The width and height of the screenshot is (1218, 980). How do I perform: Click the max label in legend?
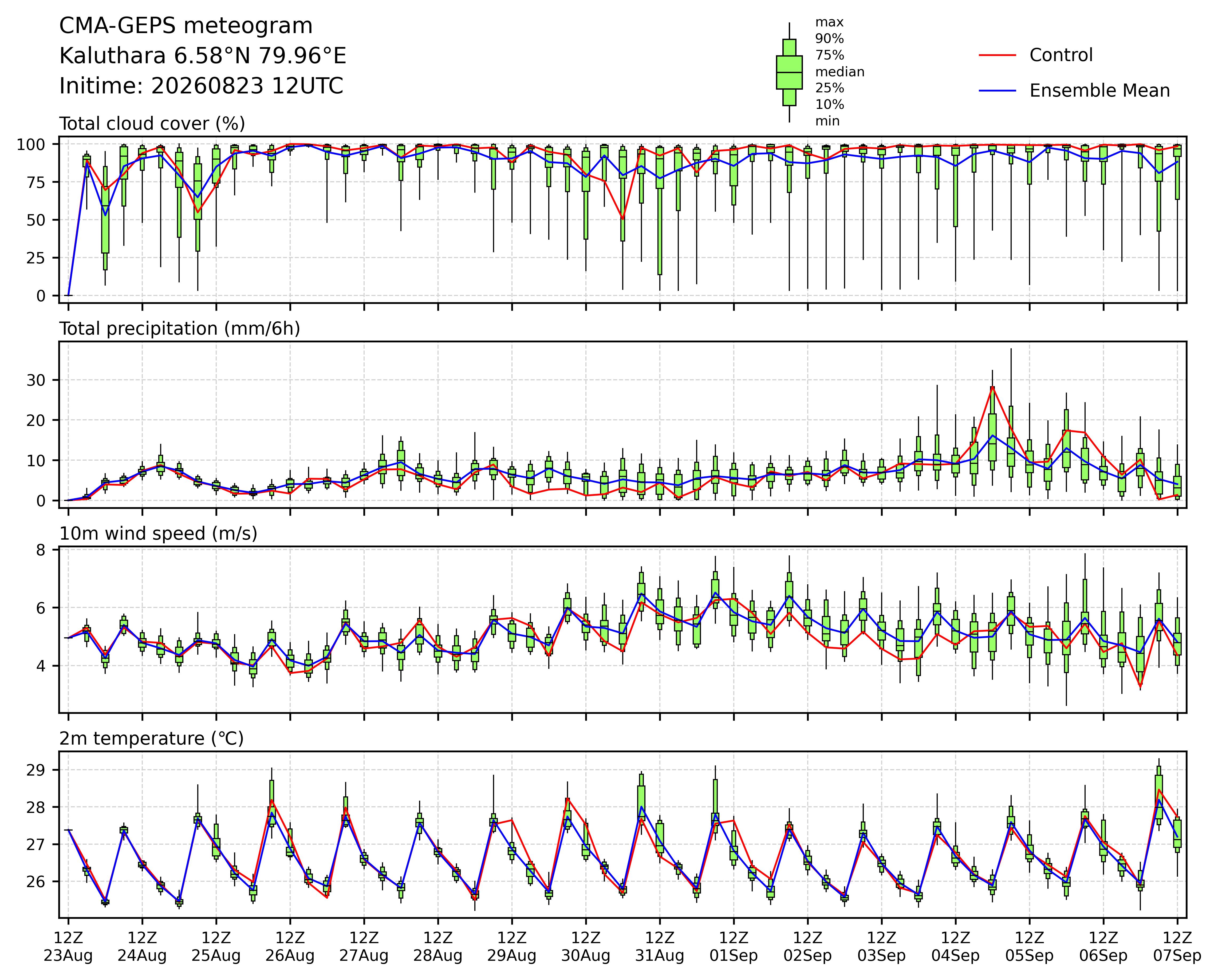pos(829,23)
